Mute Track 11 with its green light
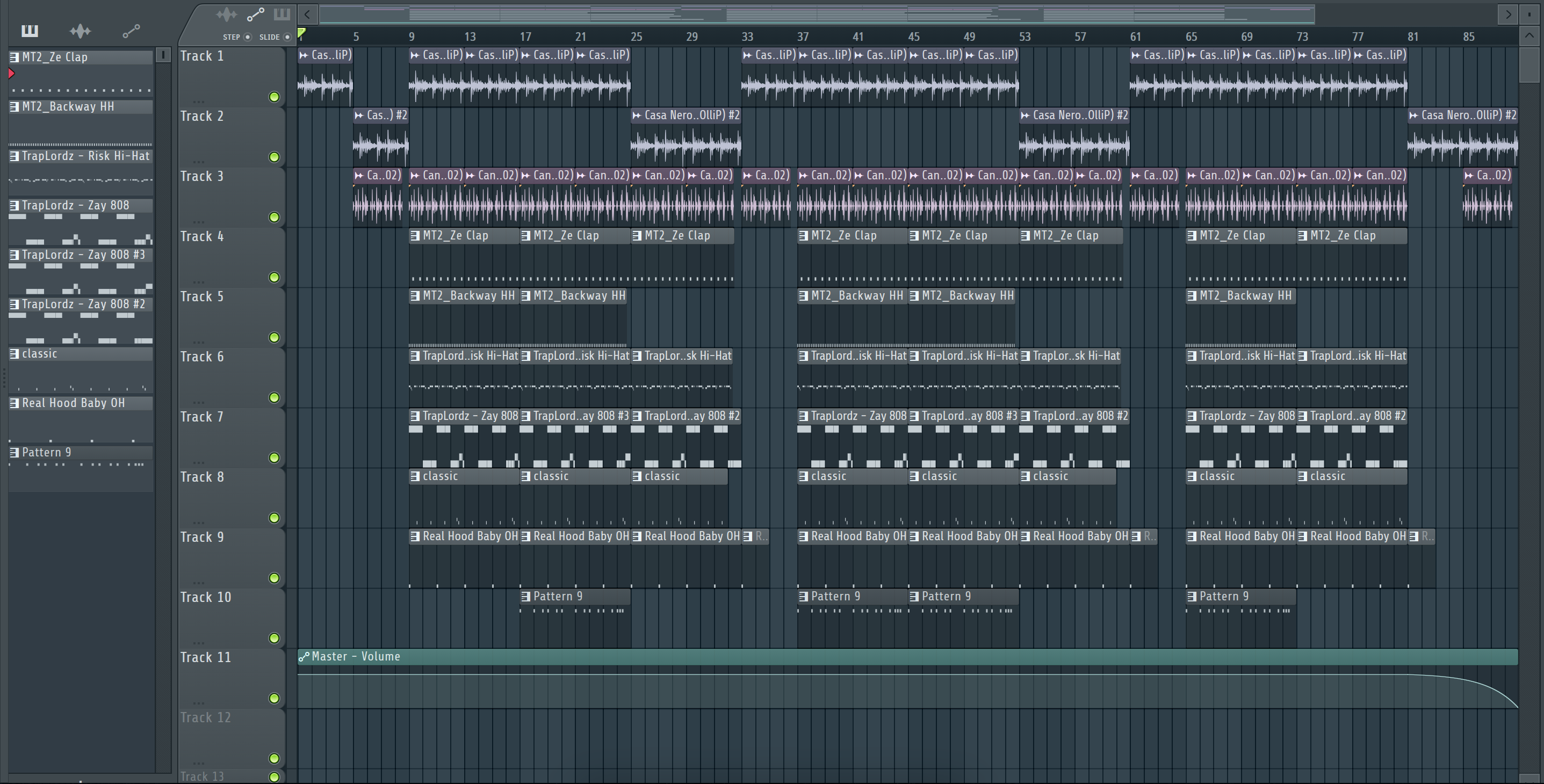Viewport: 1544px width, 784px height. 274,699
